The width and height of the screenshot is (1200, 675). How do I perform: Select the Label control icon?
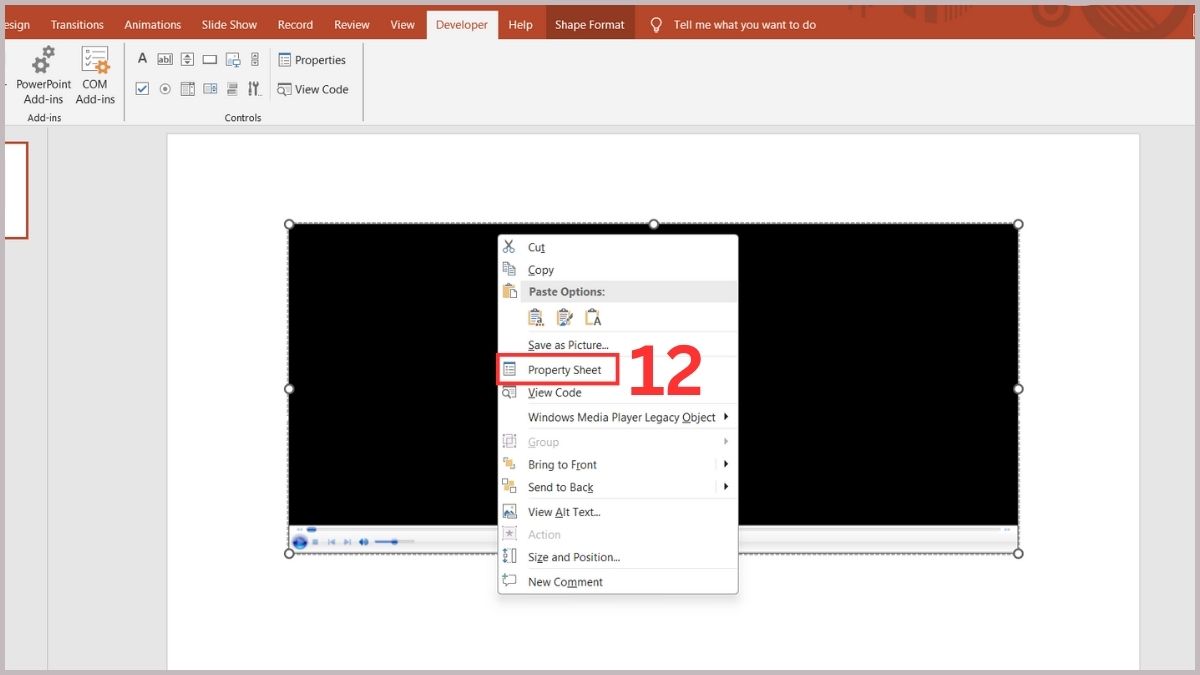pyautogui.click(x=143, y=58)
